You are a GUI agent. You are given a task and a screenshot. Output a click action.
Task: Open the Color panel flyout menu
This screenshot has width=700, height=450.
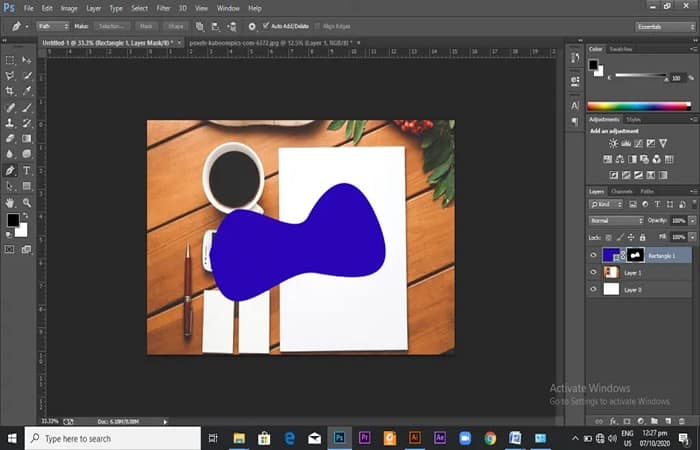(693, 49)
